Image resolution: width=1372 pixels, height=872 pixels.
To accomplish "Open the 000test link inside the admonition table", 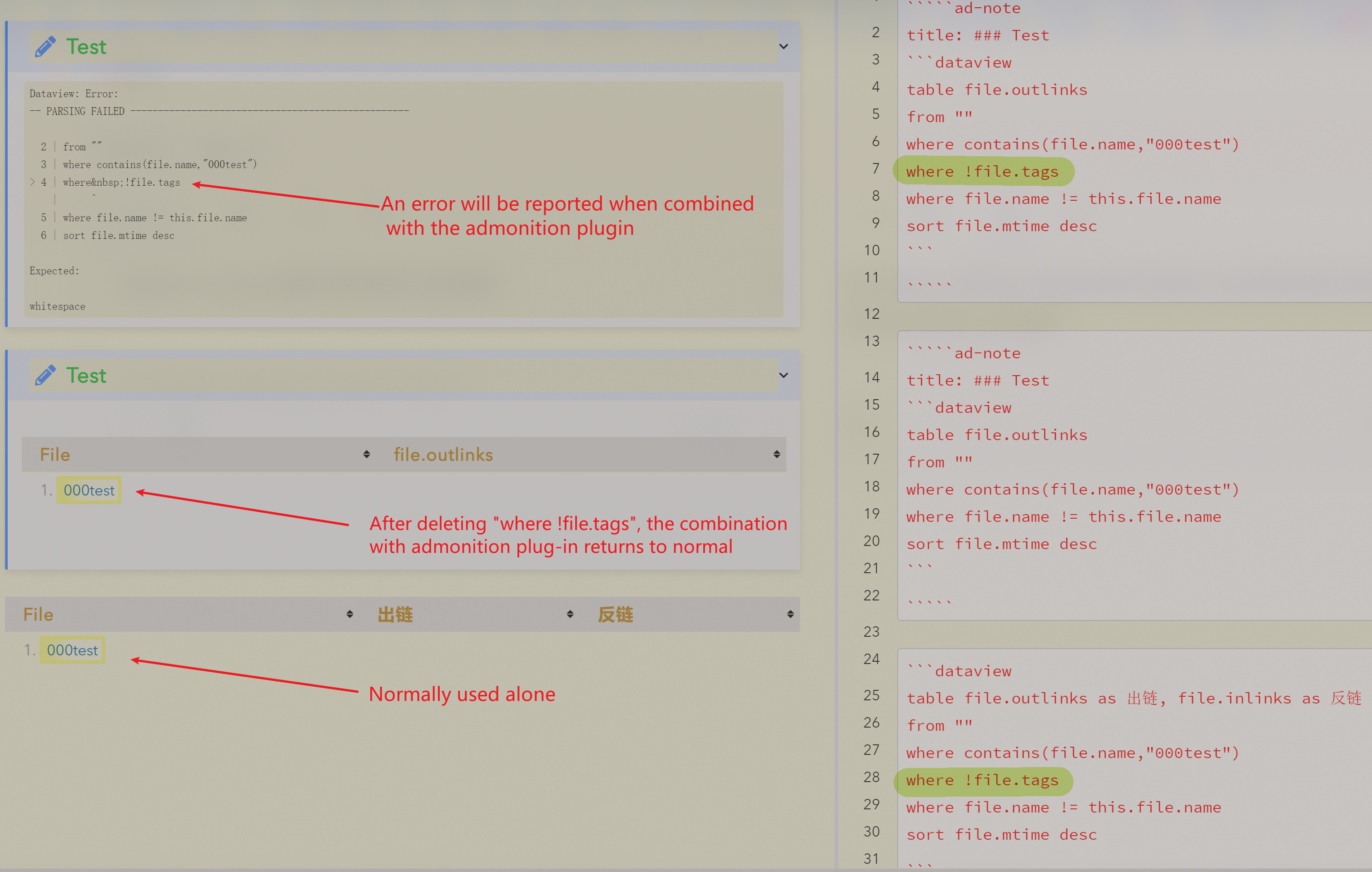I will [x=89, y=490].
